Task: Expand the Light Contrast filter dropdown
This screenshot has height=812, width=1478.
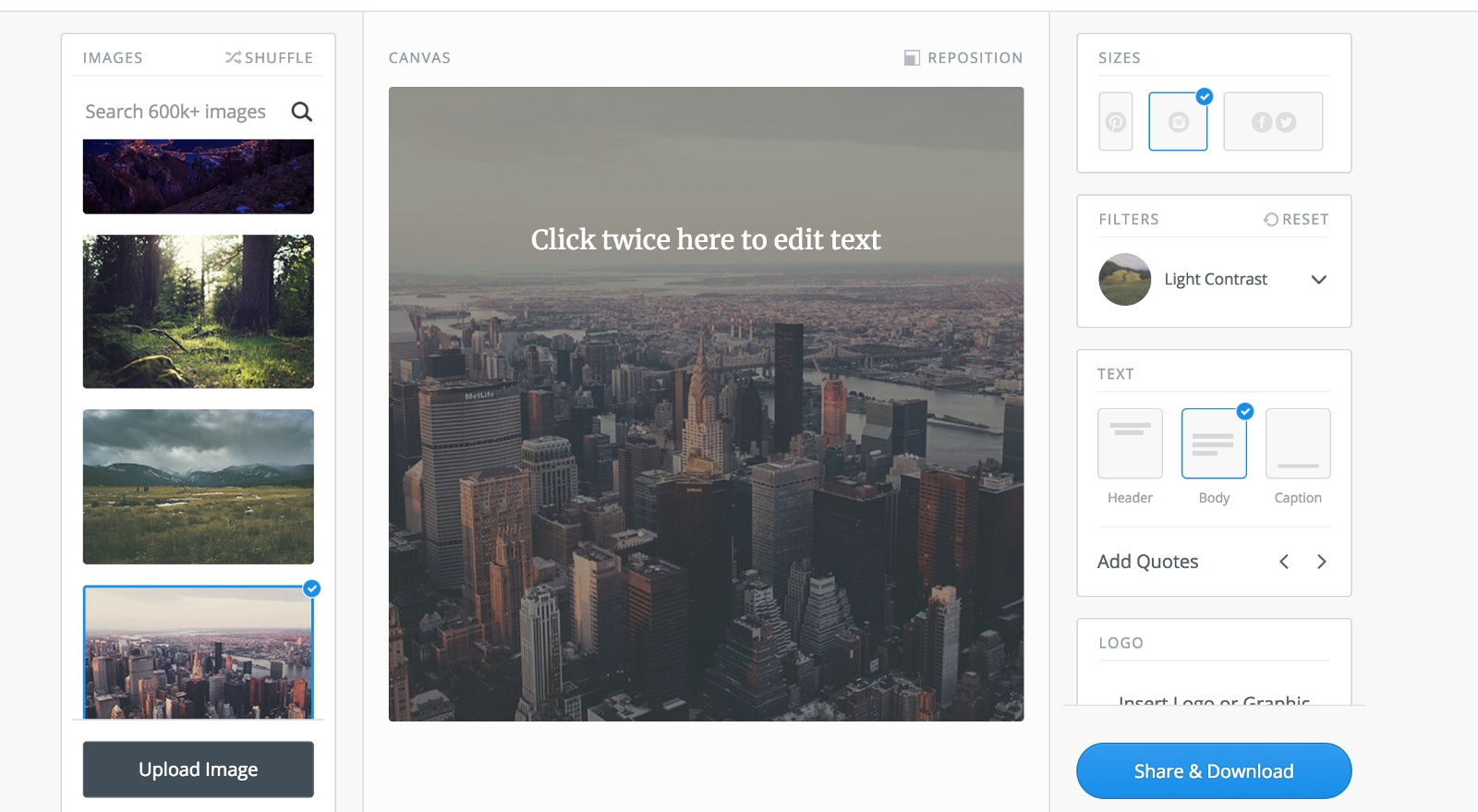Action: point(1319,280)
